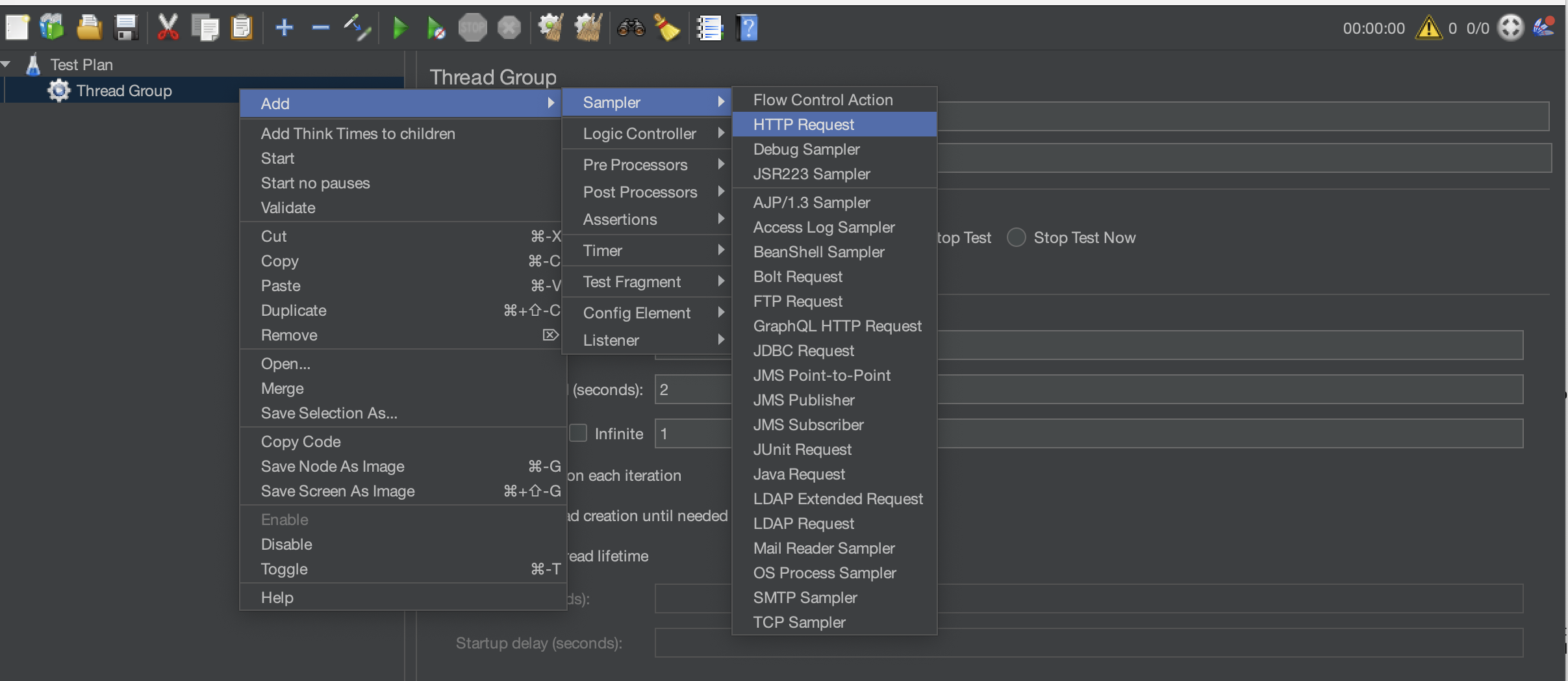Choose HTTP Request from Sampler list
This screenshot has width=1568, height=681.
(x=803, y=125)
